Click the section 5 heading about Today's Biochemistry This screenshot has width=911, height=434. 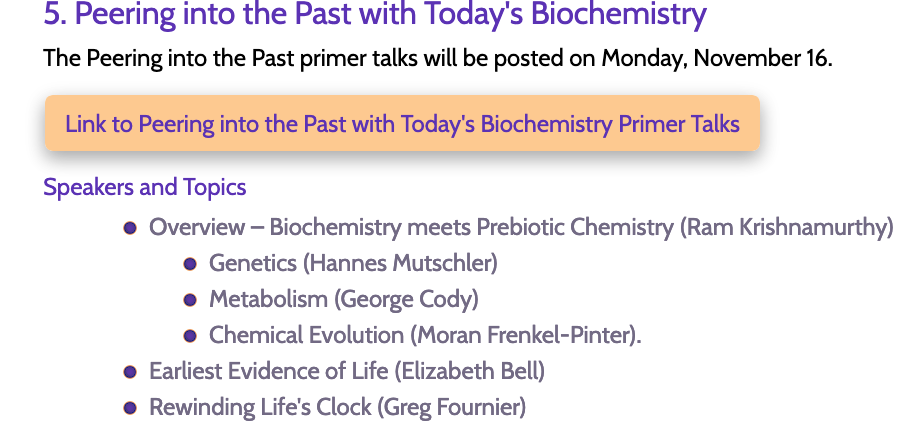pos(375,14)
